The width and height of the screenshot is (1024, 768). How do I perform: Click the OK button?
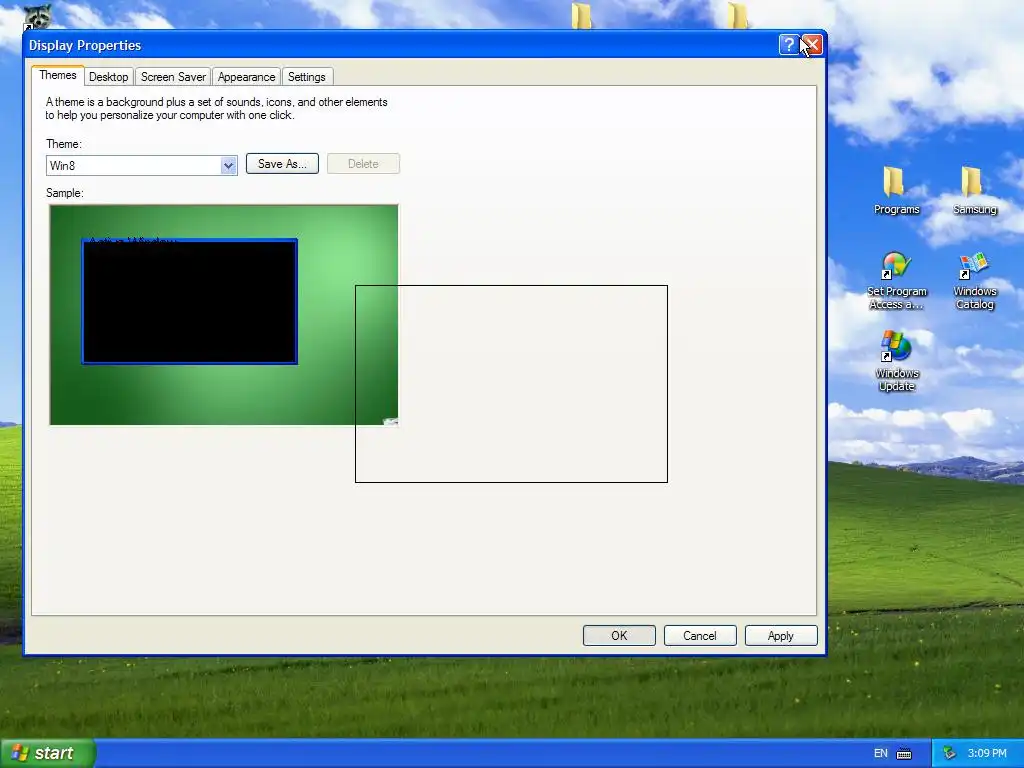tap(619, 635)
